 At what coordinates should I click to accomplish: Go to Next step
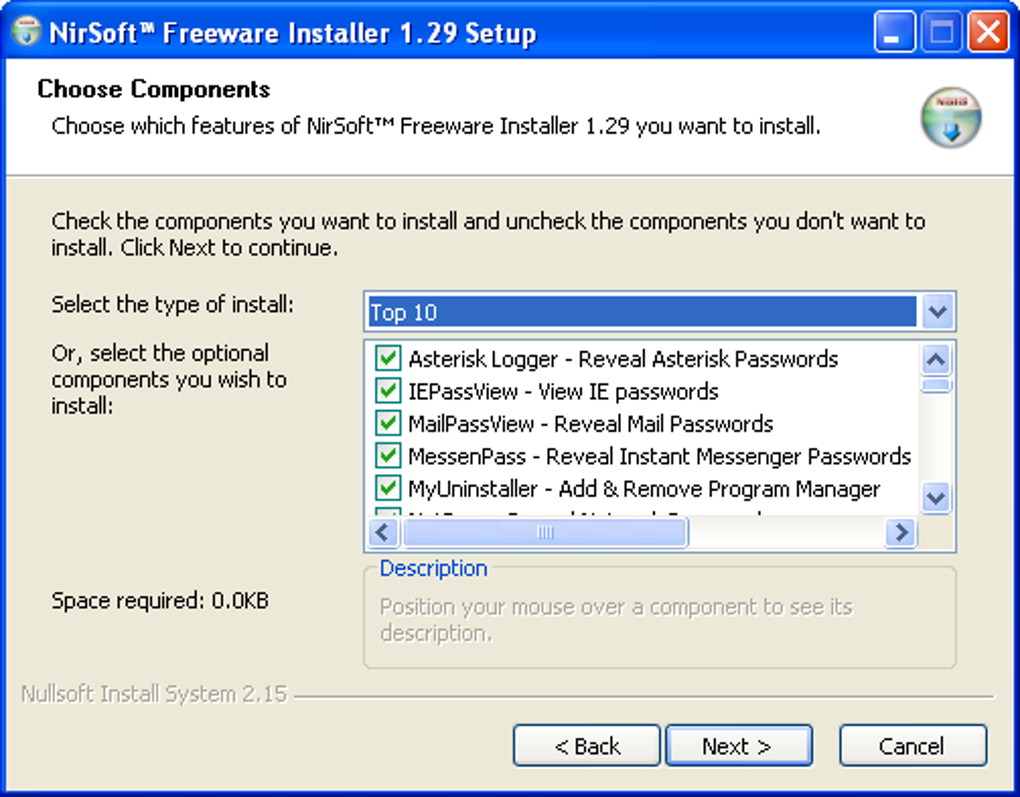[739, 746]
